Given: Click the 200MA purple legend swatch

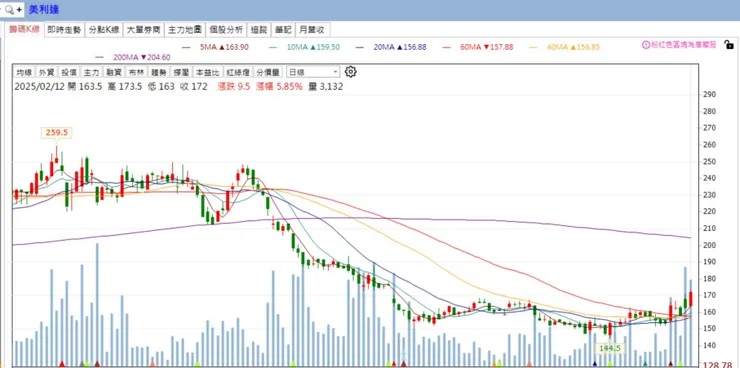Looking at the screenshot, I should (x=99, y=58).
